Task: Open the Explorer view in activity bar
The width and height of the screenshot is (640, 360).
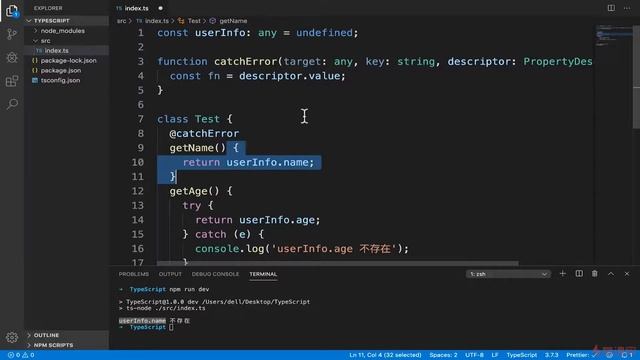Action: point(12,11)
